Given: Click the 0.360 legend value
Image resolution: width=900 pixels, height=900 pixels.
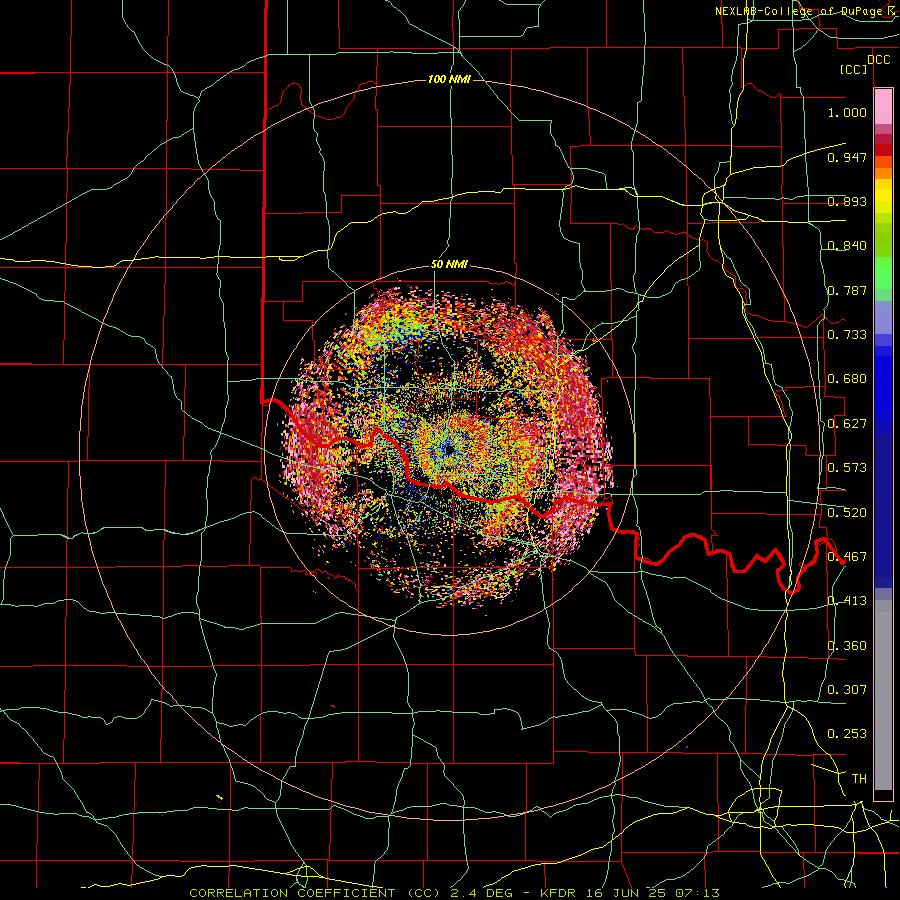Looking at the screenshot, I should pyautogui.click(x=847, y=646).
